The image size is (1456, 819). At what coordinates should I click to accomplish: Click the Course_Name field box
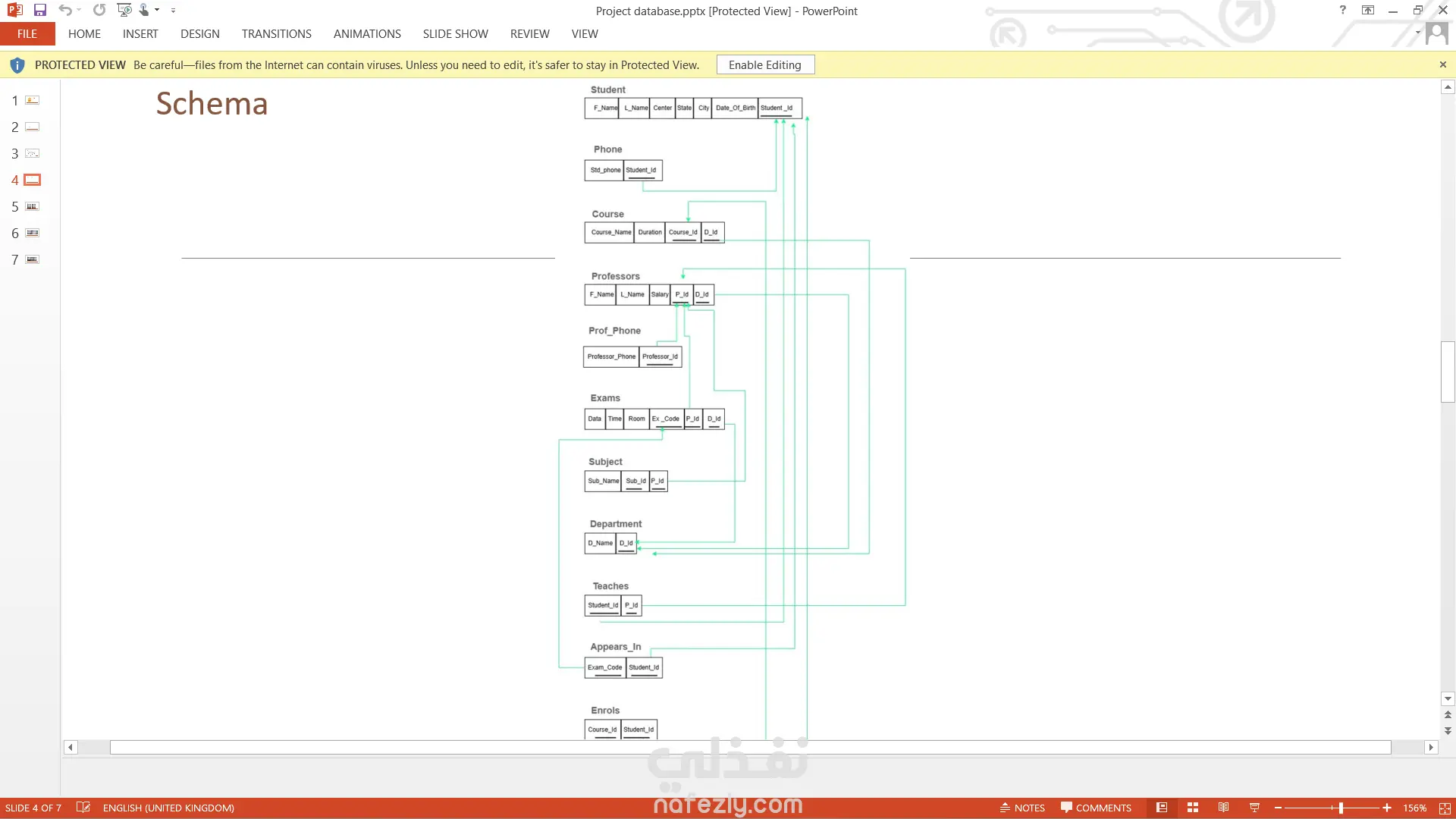pyautogui.click(x=610, y=232)
